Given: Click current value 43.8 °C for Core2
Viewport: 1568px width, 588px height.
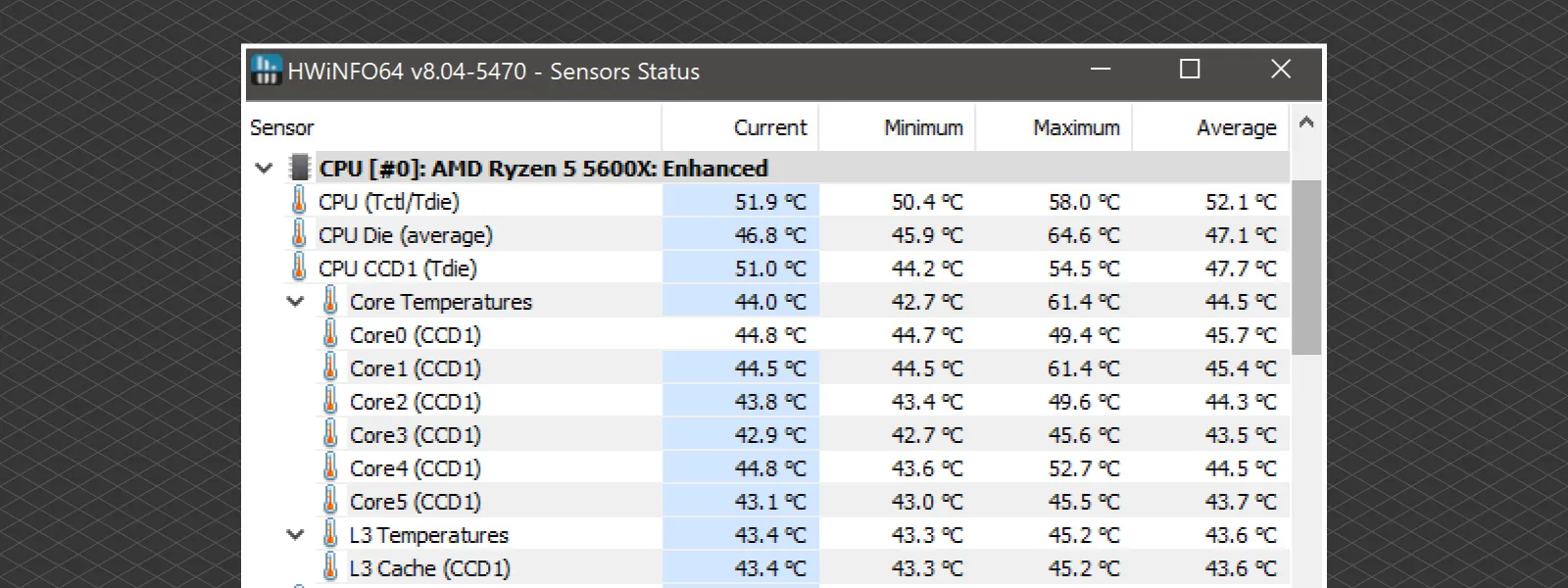Looking at the screenshot, I should point(770,402).
